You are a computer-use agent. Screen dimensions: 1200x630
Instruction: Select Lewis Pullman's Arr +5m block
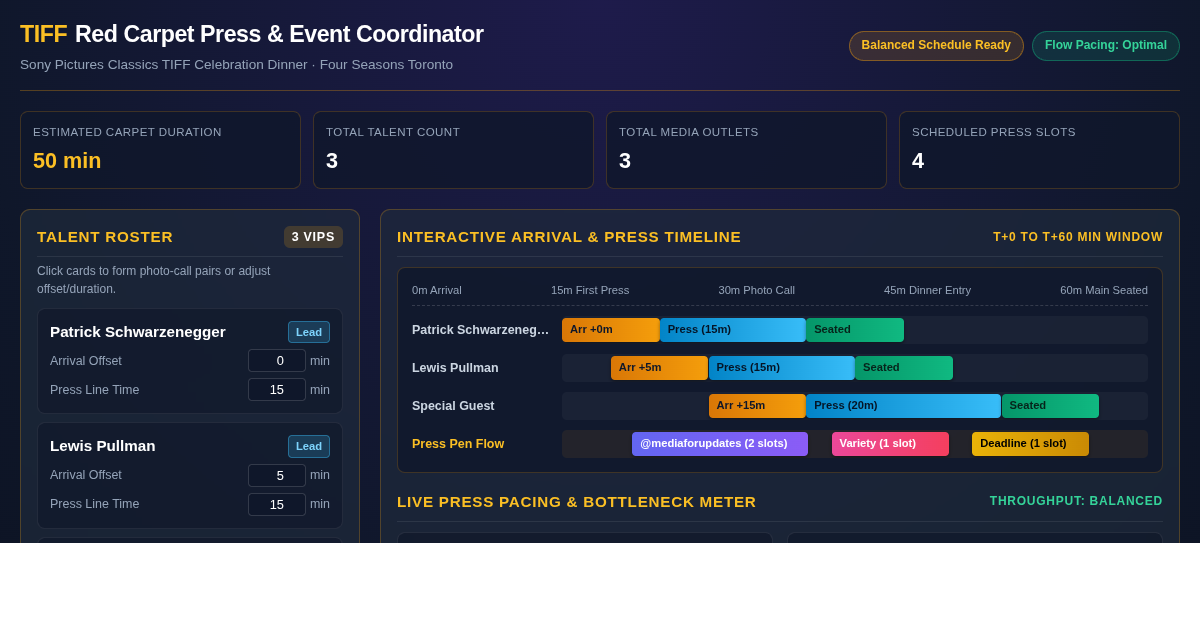660,368
